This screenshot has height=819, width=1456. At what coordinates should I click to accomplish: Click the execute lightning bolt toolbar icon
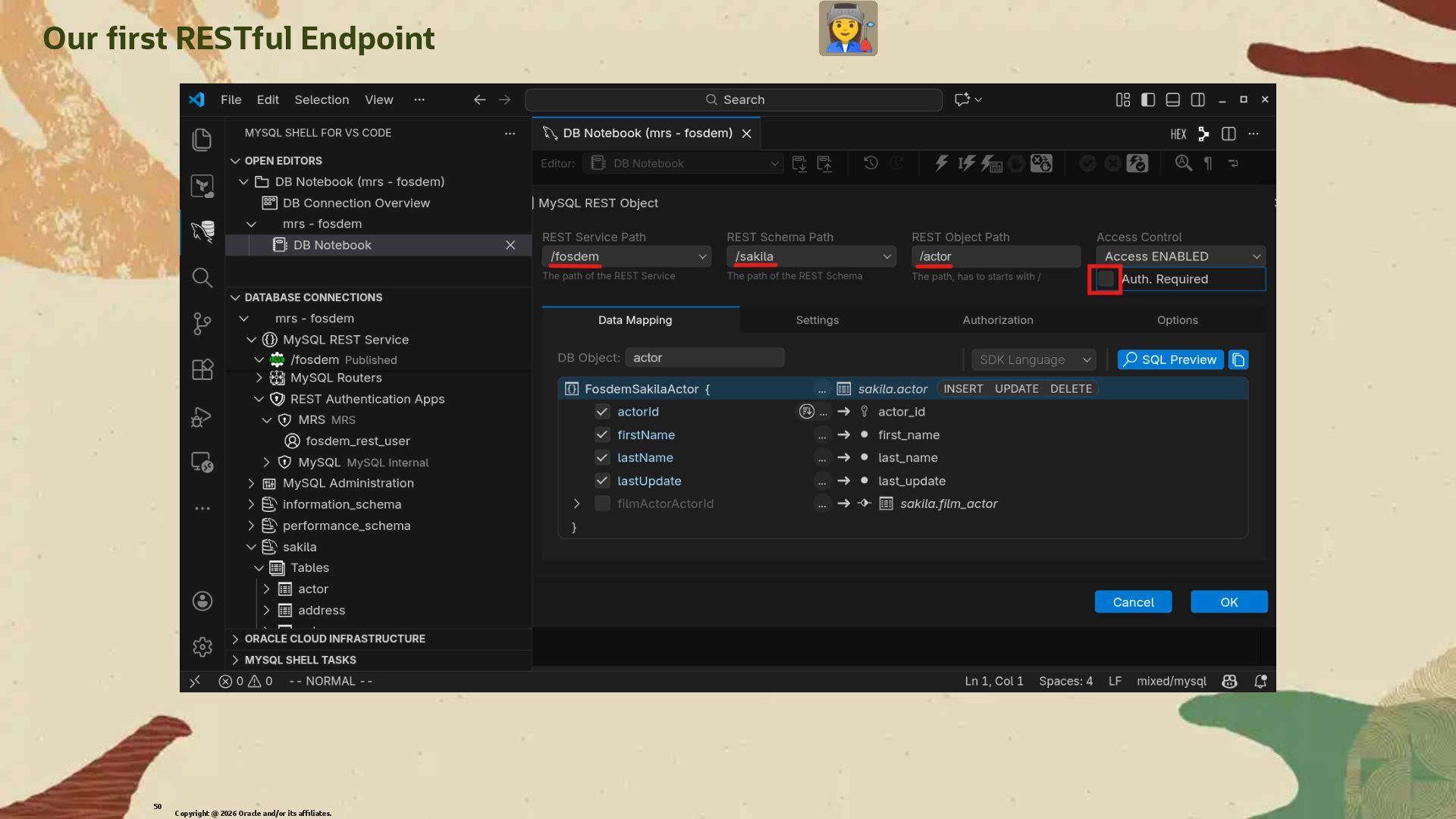tap(941, 163)
